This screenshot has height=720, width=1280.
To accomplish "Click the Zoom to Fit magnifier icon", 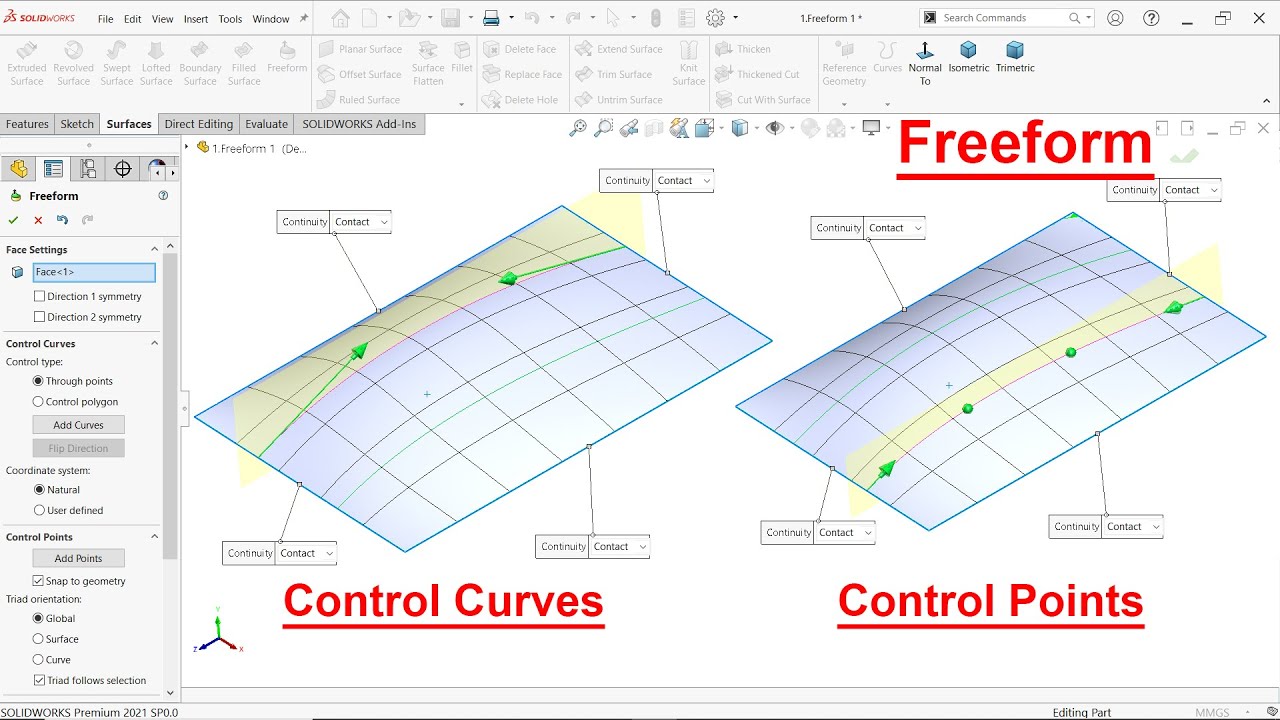I will [578, 127].
